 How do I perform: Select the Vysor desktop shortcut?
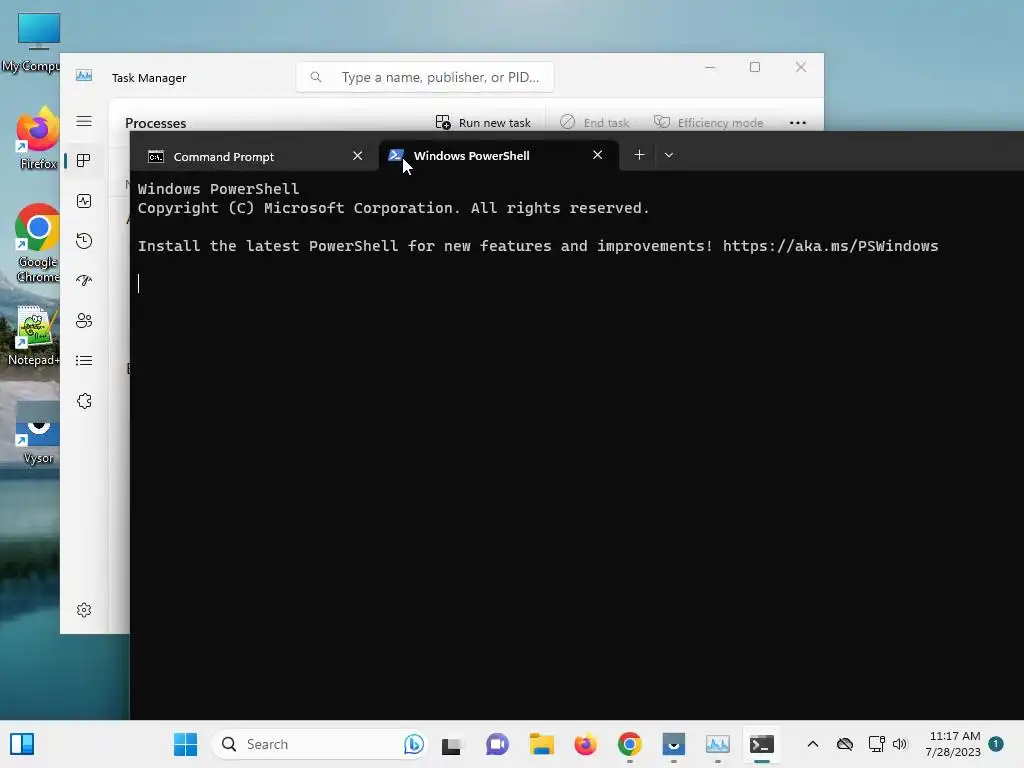37,434
